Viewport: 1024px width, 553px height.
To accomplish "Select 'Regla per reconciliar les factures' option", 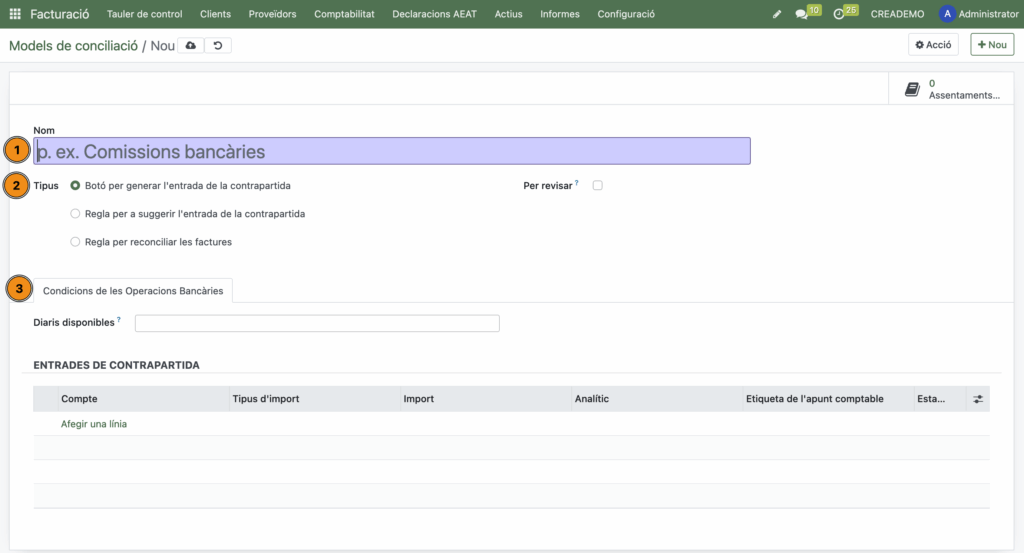I will [x=76, y=242].
